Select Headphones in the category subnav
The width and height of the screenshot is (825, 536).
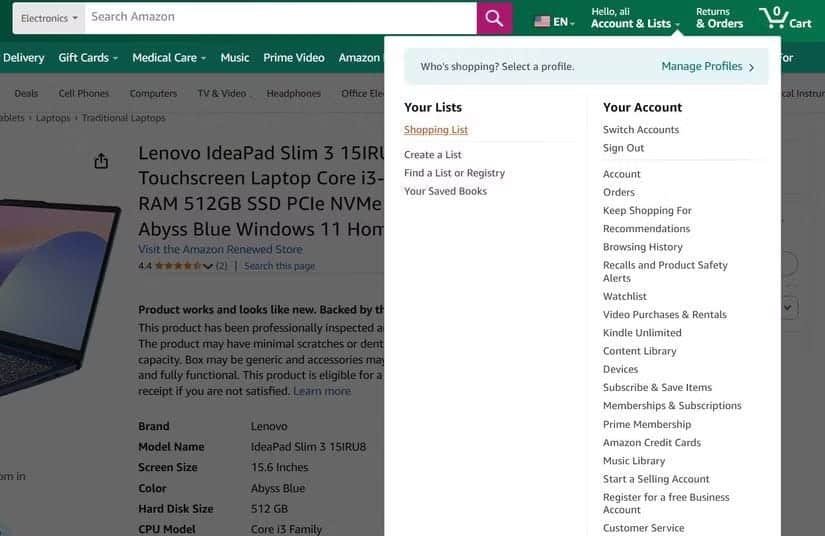click(x=293, y=94)
